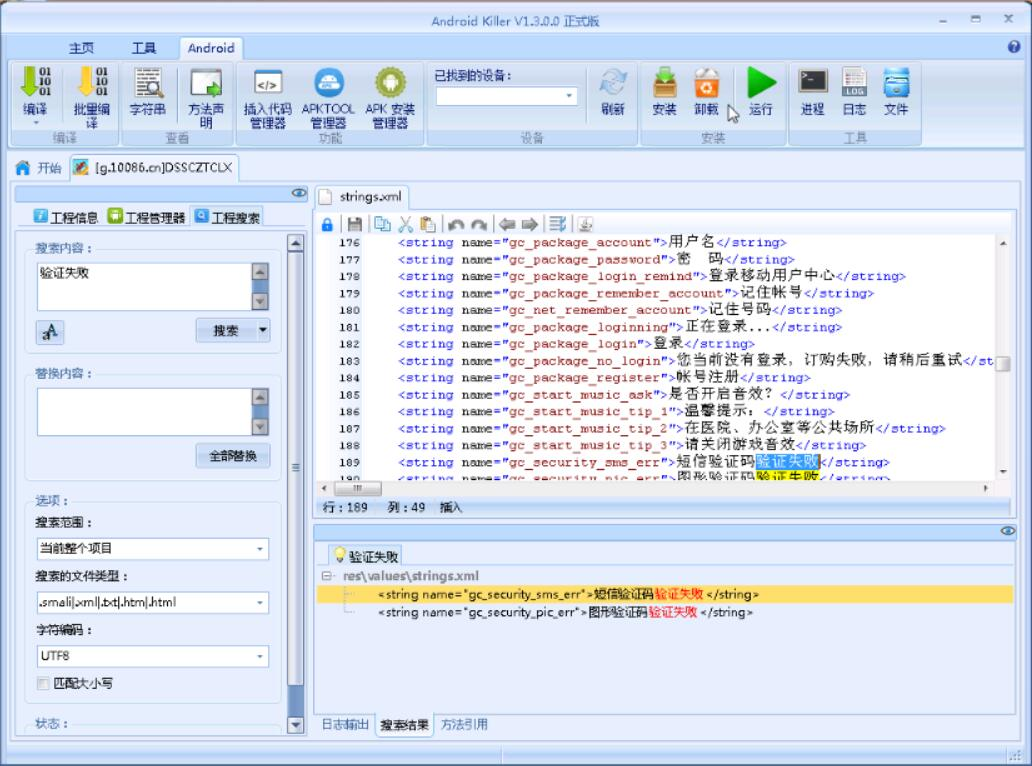Click the redo arrow icon
1032x766 pixels.
479,225
